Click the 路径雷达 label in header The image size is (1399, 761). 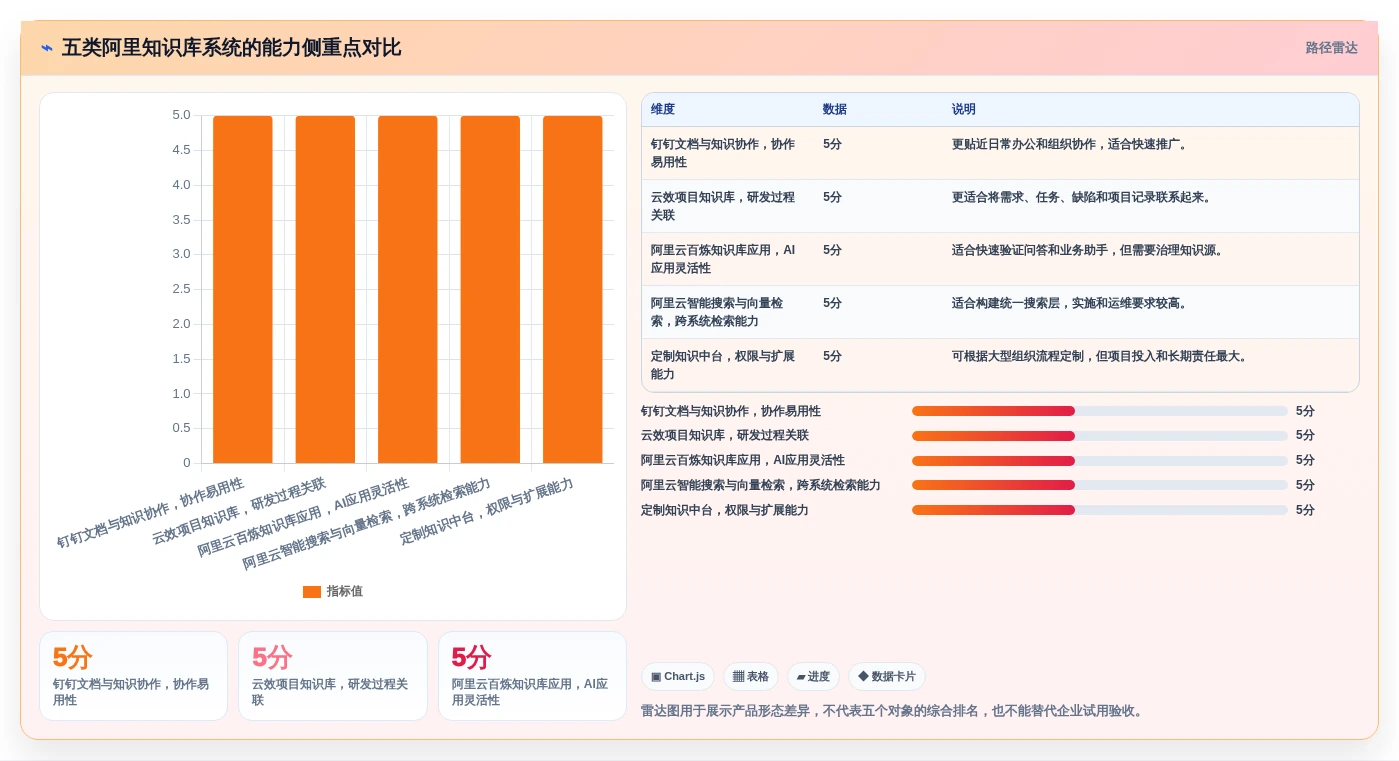coord(1331,48)
